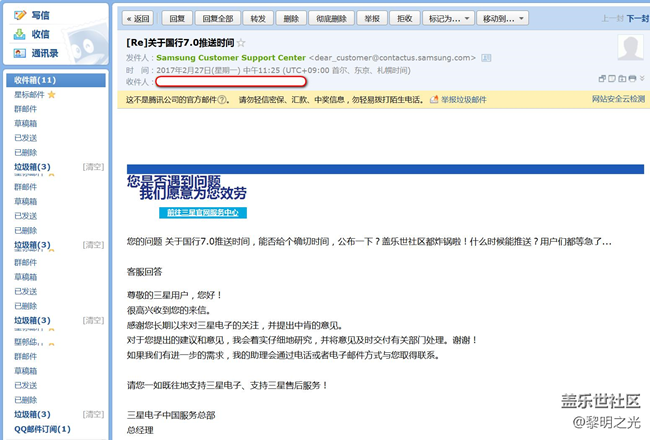Click the 写信 compose mail icon
Viewport: 650px width, 440px height.
[19, 15]
